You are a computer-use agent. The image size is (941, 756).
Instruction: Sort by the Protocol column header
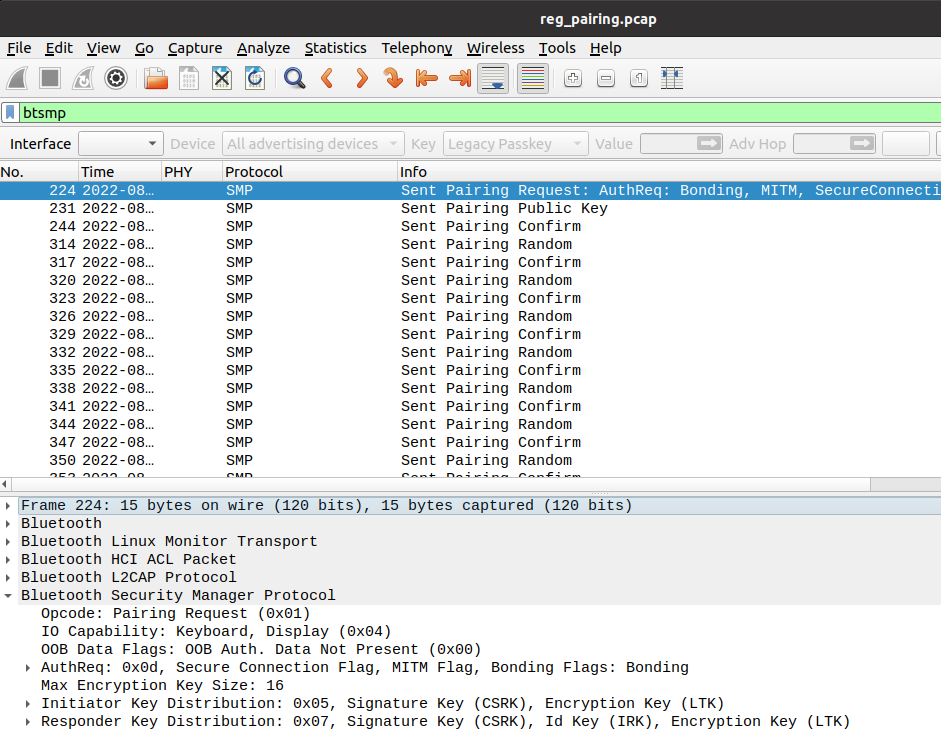click(254, 172)
